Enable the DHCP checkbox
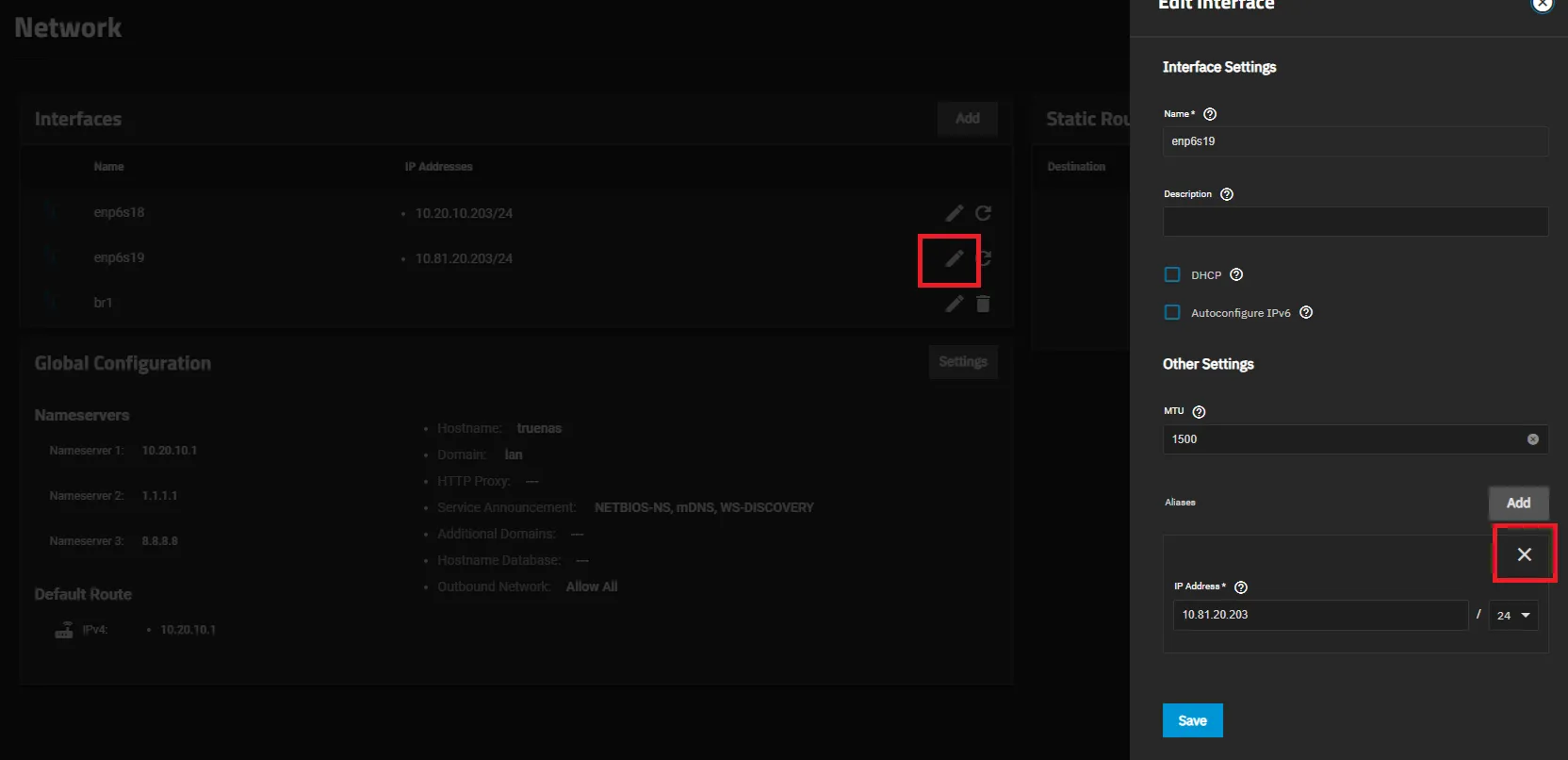 coord(1172,274)
